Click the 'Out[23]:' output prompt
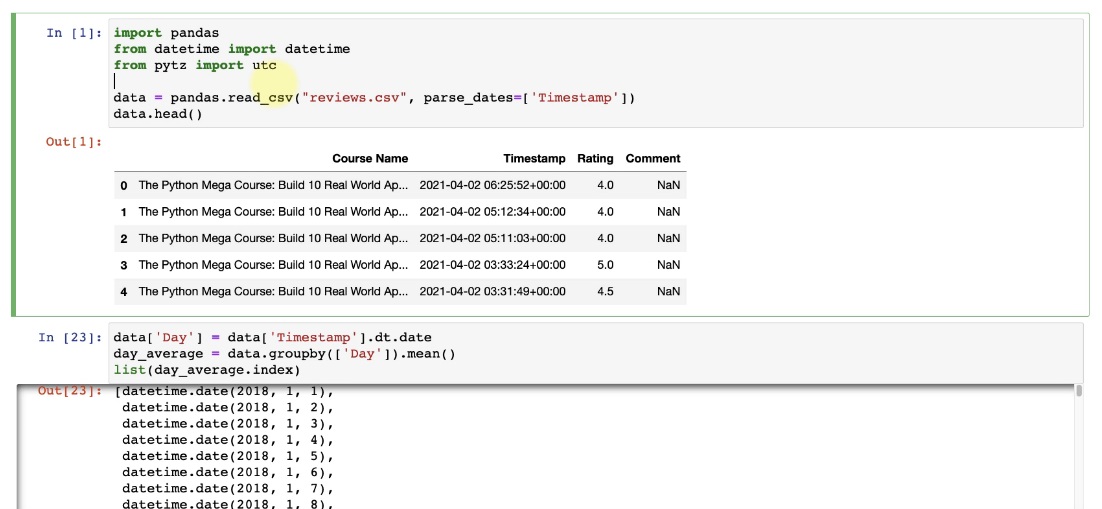Viewport: 1102px width, 509px height. [70, 391]
